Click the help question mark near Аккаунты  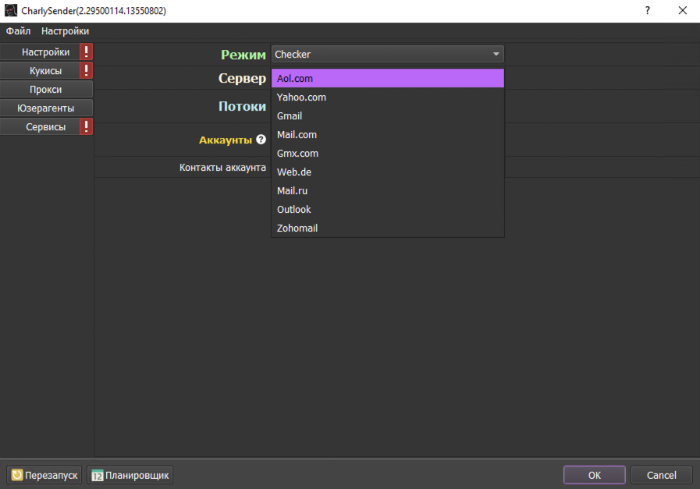(x=261, y=140)
